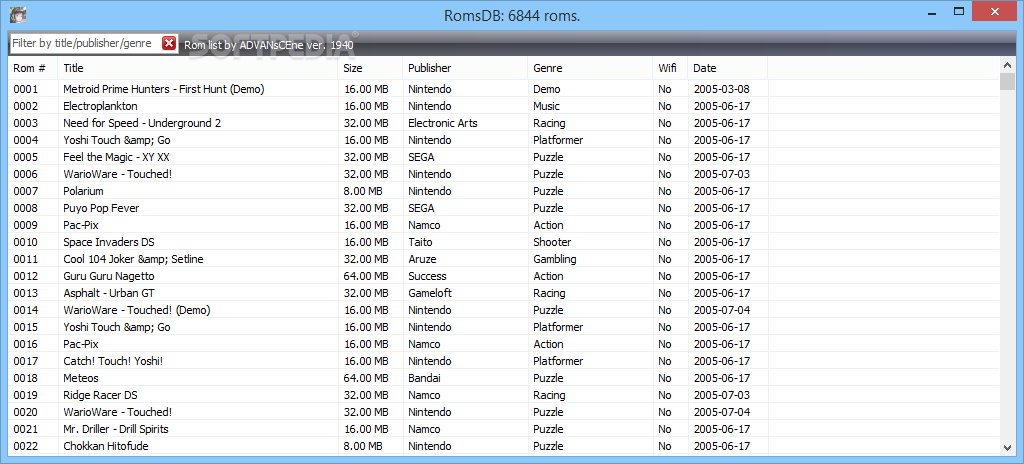Sort by the Genre column header

pos(590,68)
